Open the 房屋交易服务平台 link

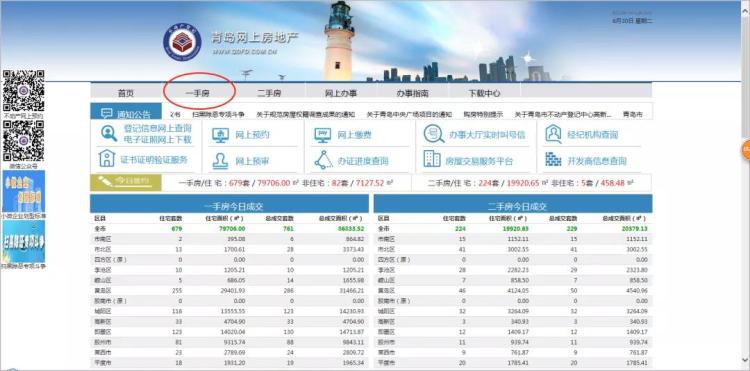pyautogui.click(x=479, y=162)
